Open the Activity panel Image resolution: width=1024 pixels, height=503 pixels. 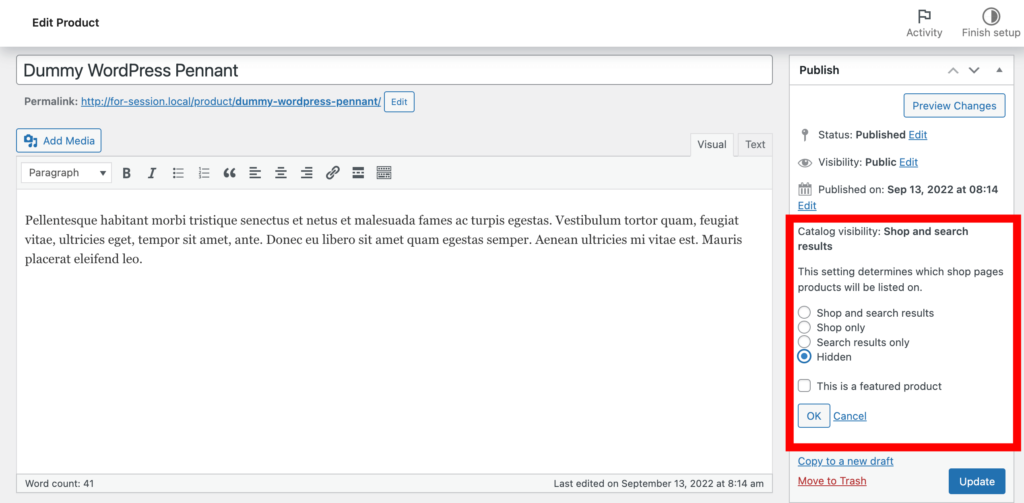(924, 24)
